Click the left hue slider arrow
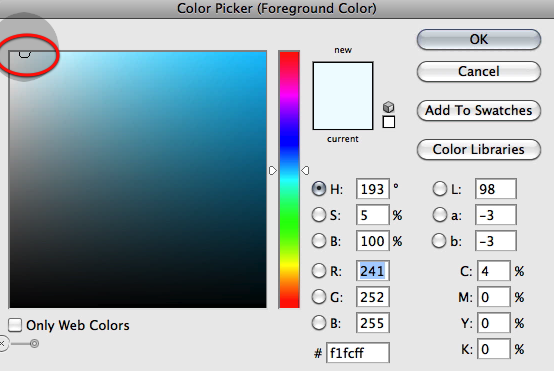 tap(272, 171)
